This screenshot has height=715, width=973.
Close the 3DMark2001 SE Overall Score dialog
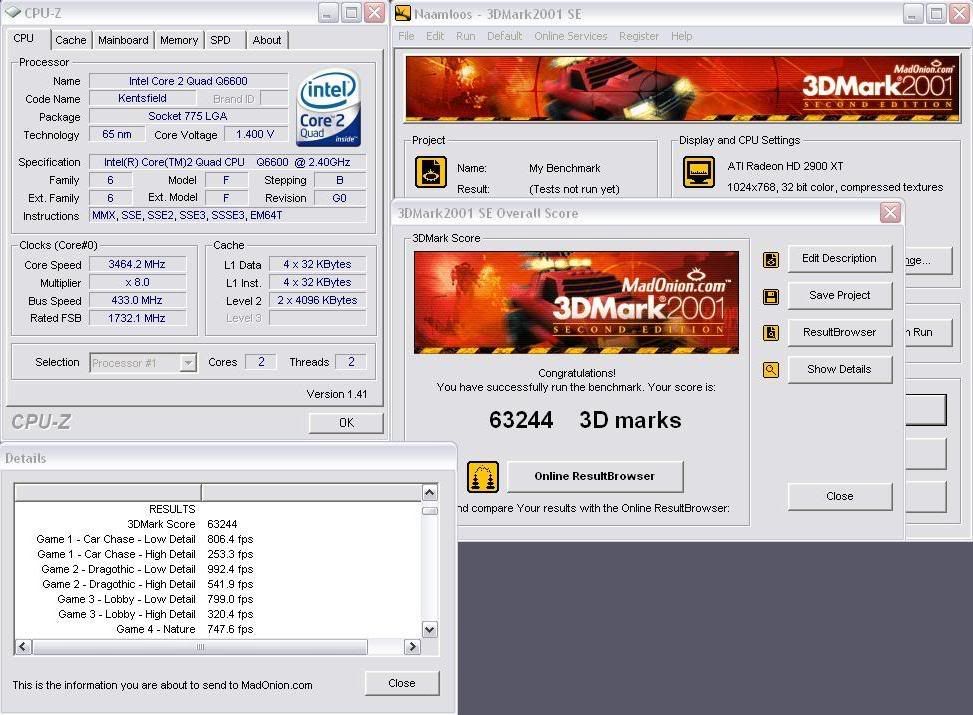890,213
